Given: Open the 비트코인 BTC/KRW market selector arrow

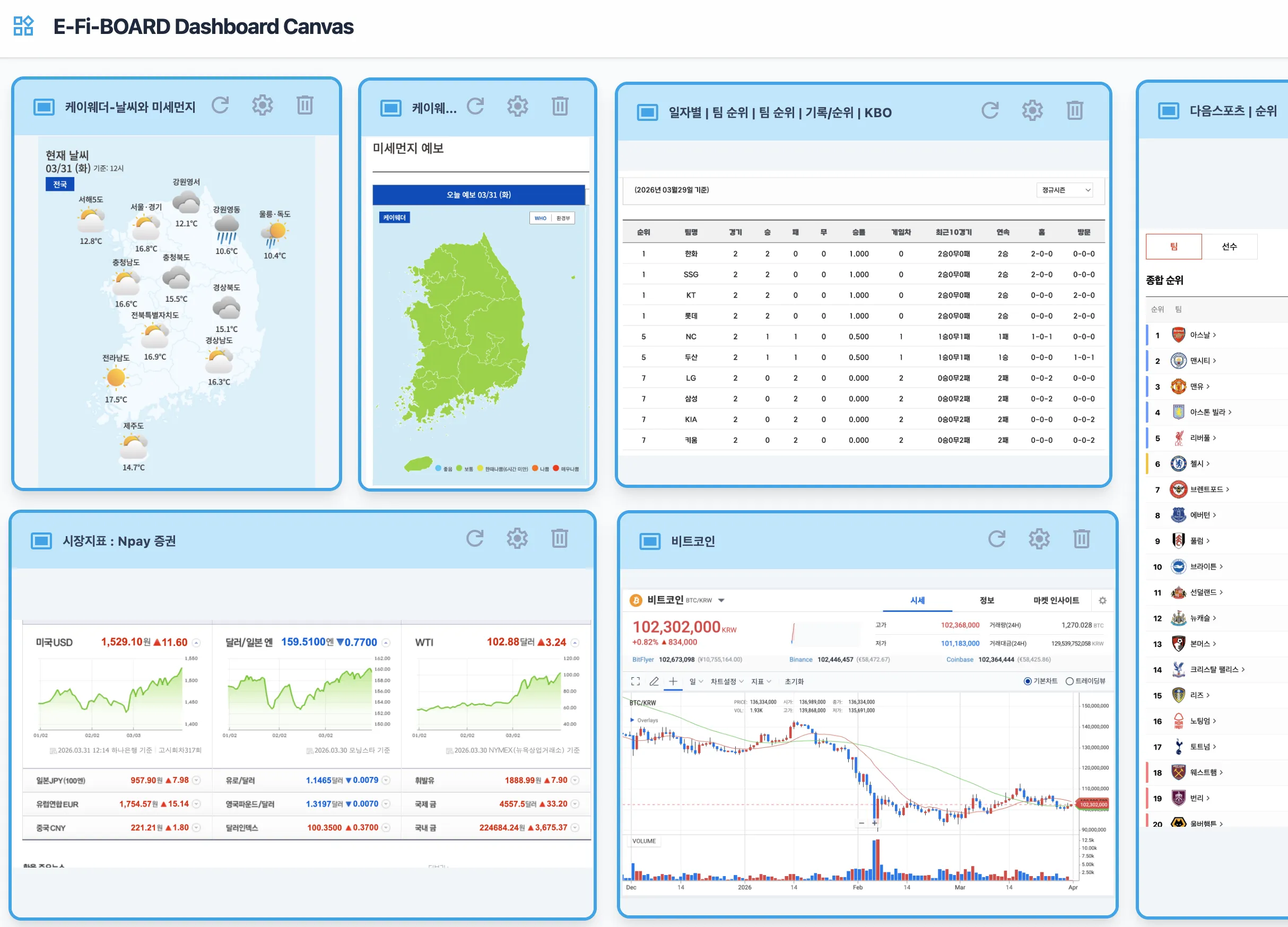Looking at the screenshot, I should 721,601.
